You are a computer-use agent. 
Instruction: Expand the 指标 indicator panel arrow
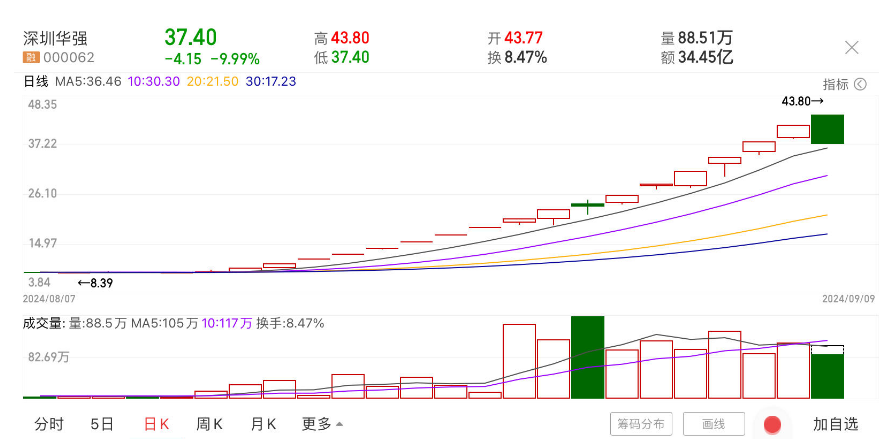860,84
